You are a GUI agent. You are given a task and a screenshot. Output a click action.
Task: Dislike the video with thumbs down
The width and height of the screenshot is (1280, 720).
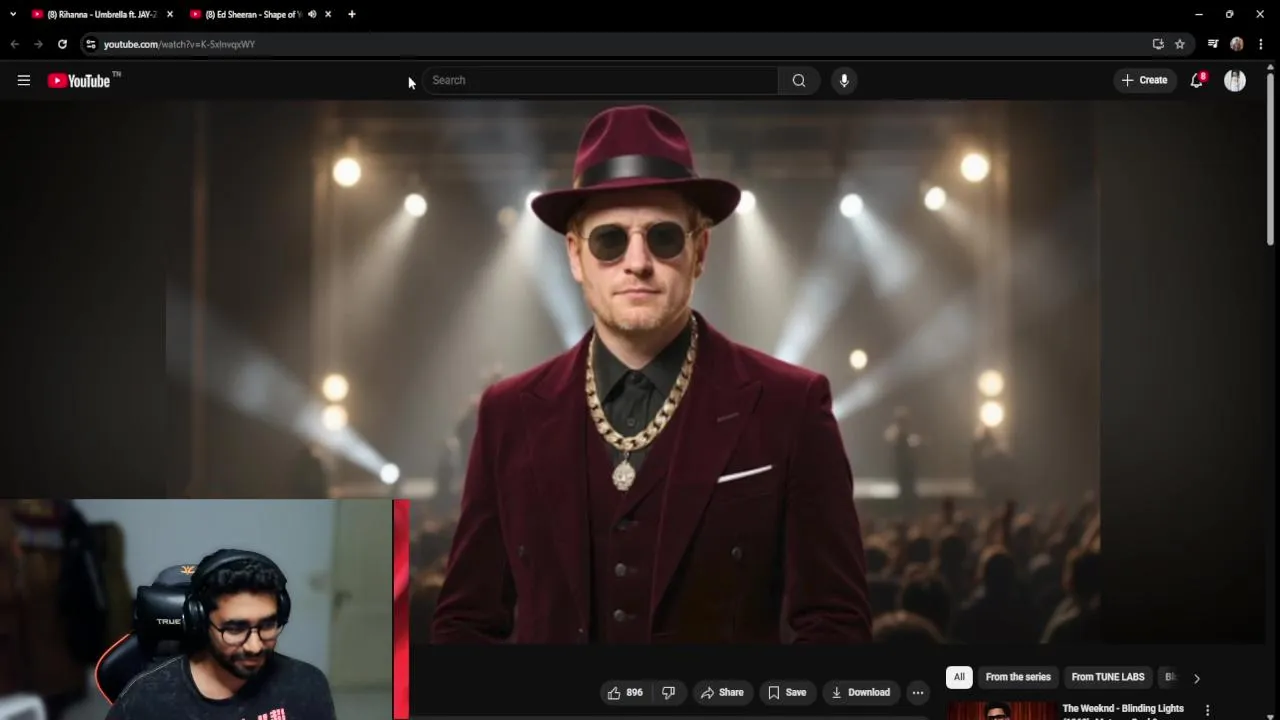pyautogui.click(x=669, y=692)
